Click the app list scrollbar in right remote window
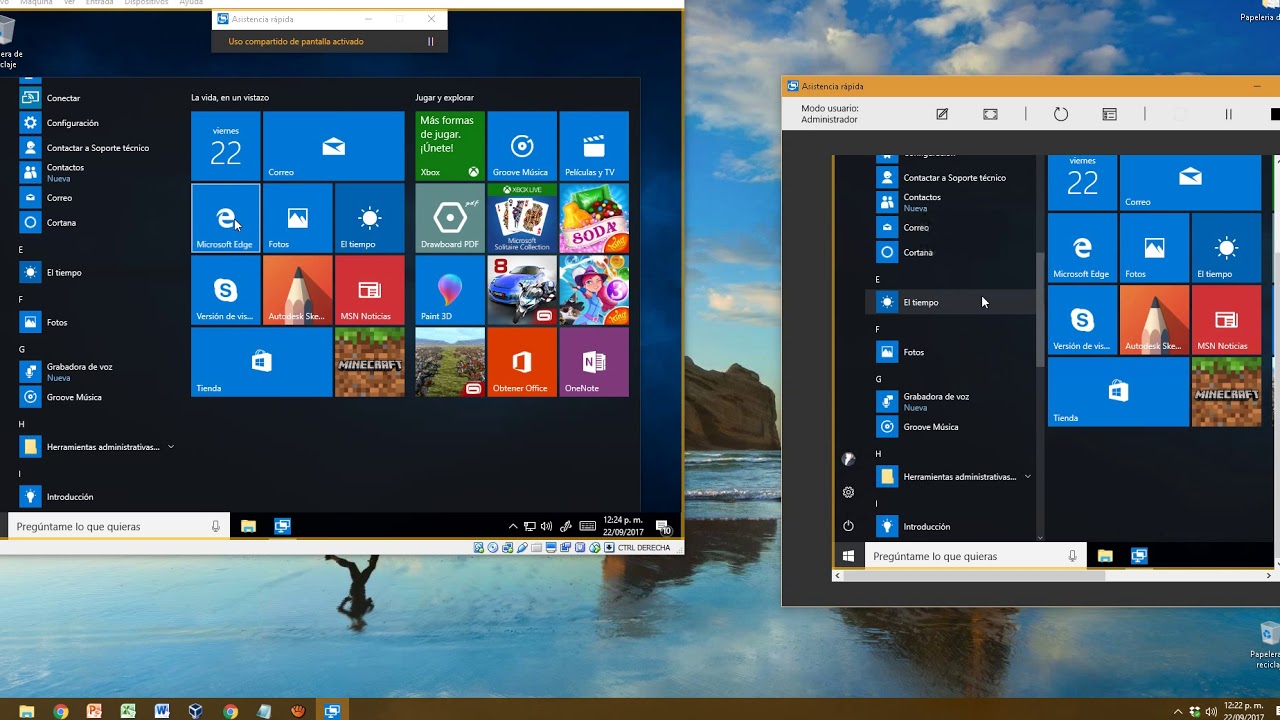The width and height of the screenshot is (1280, 720). 1040,310
